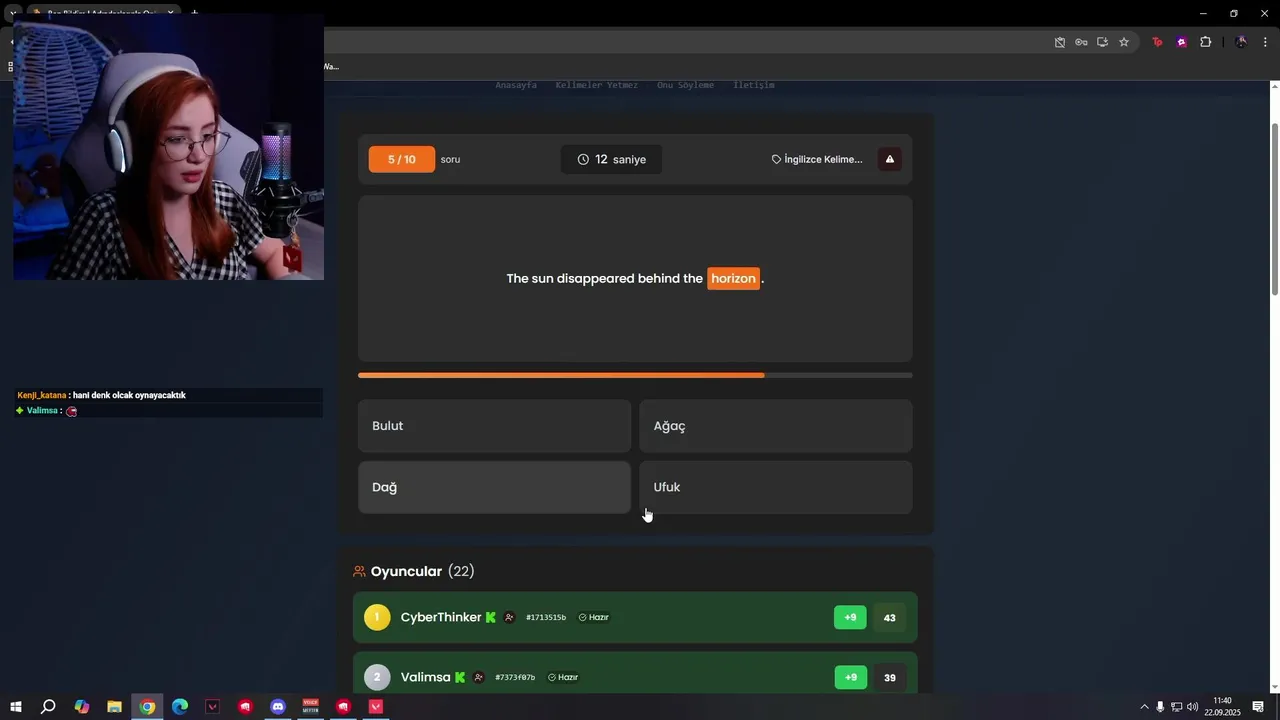Click the Valimsa player name

pos(425,678)
